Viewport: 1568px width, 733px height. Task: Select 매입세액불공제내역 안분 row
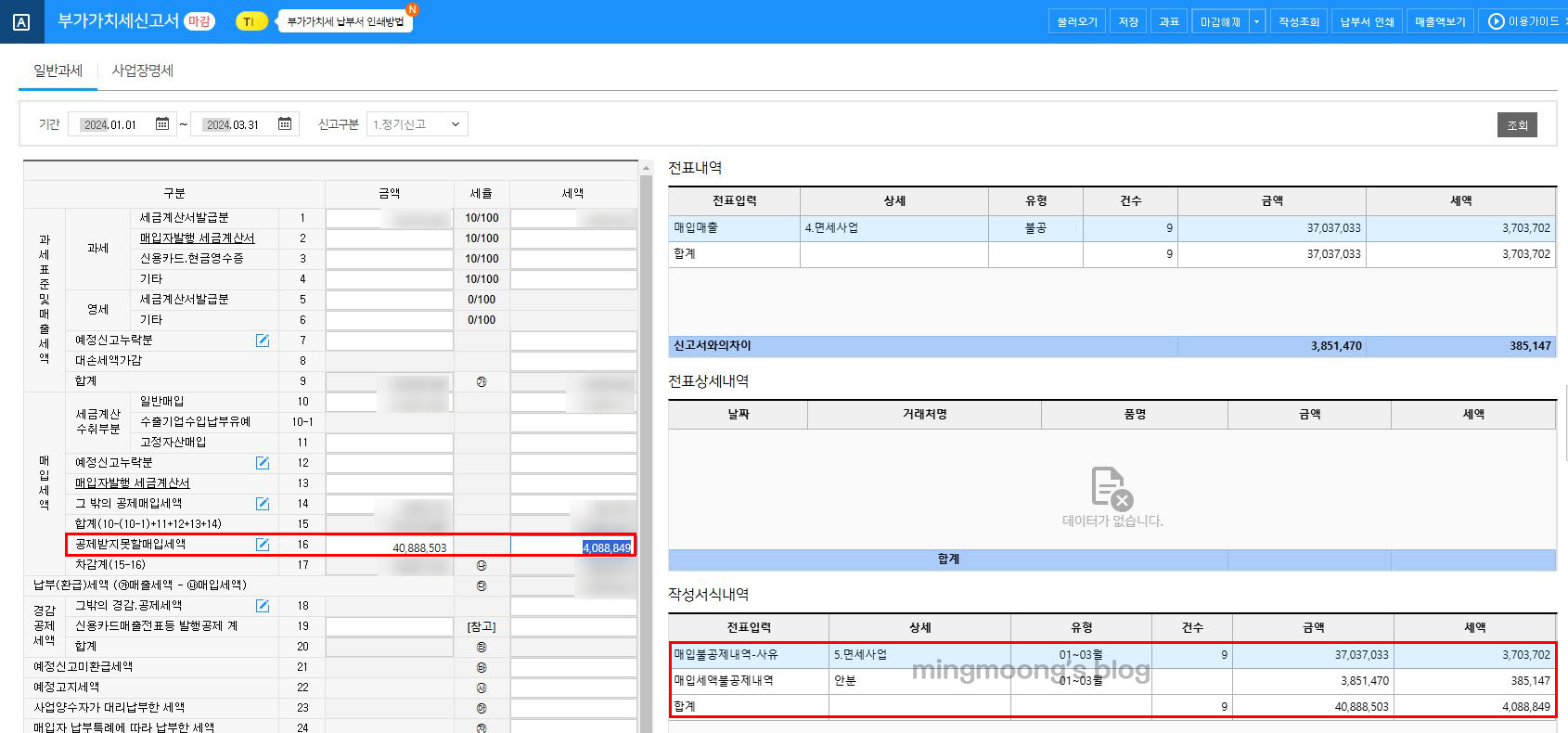coord(1112,680)
